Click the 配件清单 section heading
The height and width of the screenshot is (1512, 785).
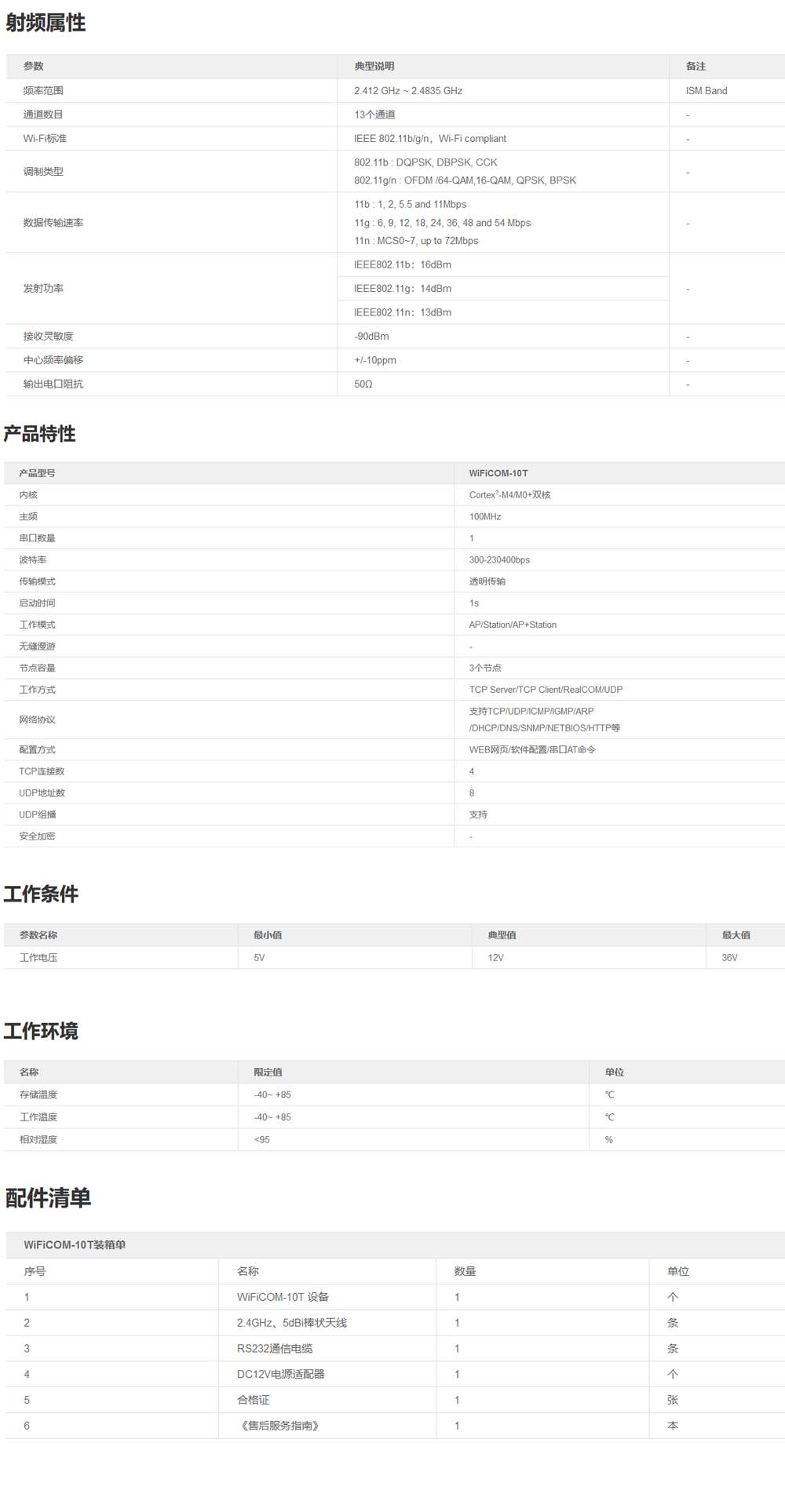(x=48, y=1198)
